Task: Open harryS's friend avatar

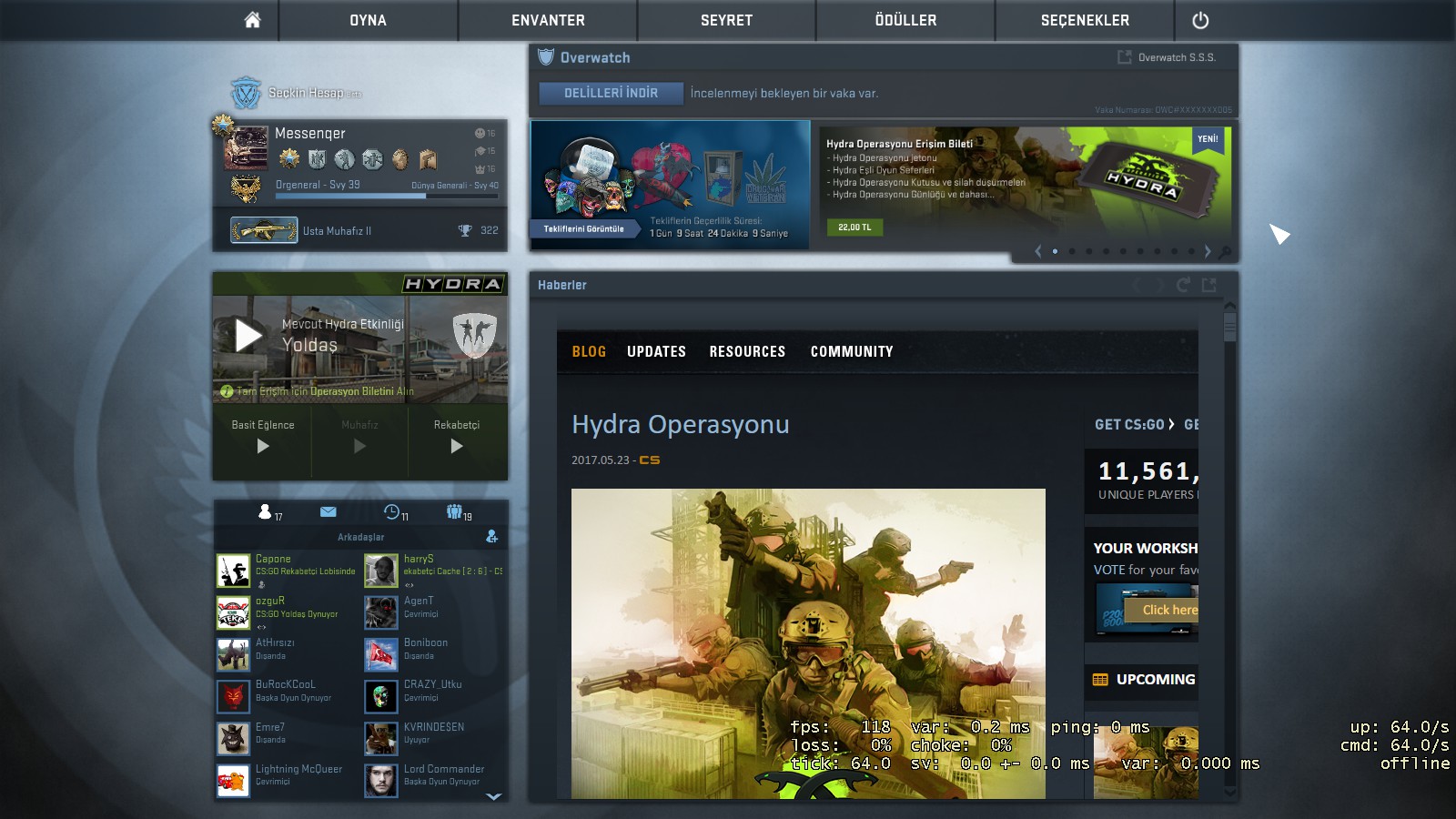Action: [x=381, y=571]
